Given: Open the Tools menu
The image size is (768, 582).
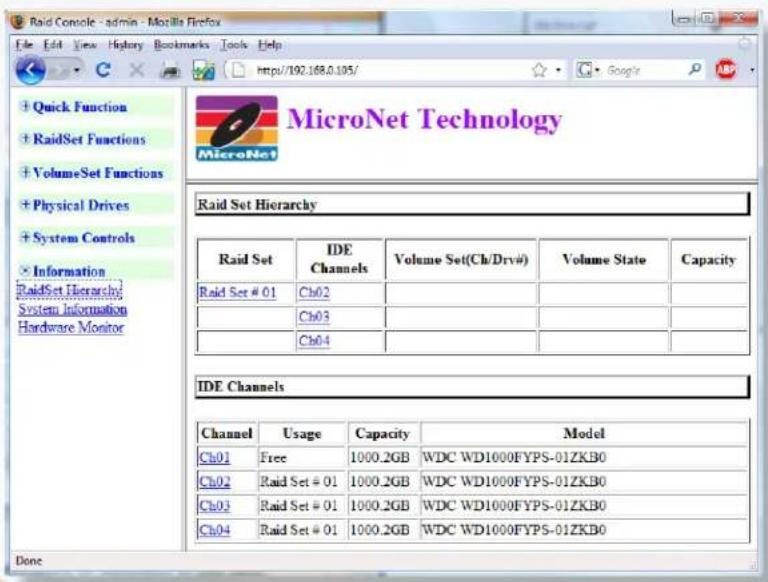Looking at the screenshot, I should tap(234, 45).
